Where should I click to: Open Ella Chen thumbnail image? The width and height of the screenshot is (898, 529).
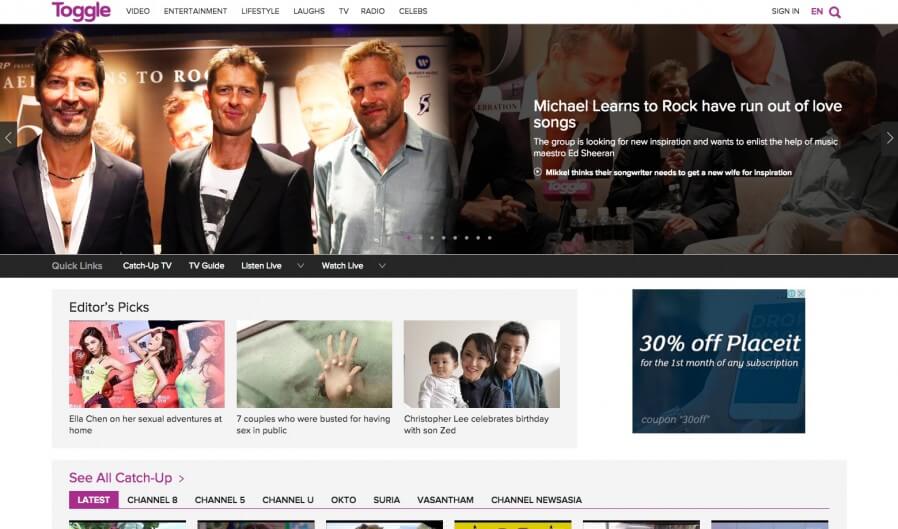(x=147, y=364)
